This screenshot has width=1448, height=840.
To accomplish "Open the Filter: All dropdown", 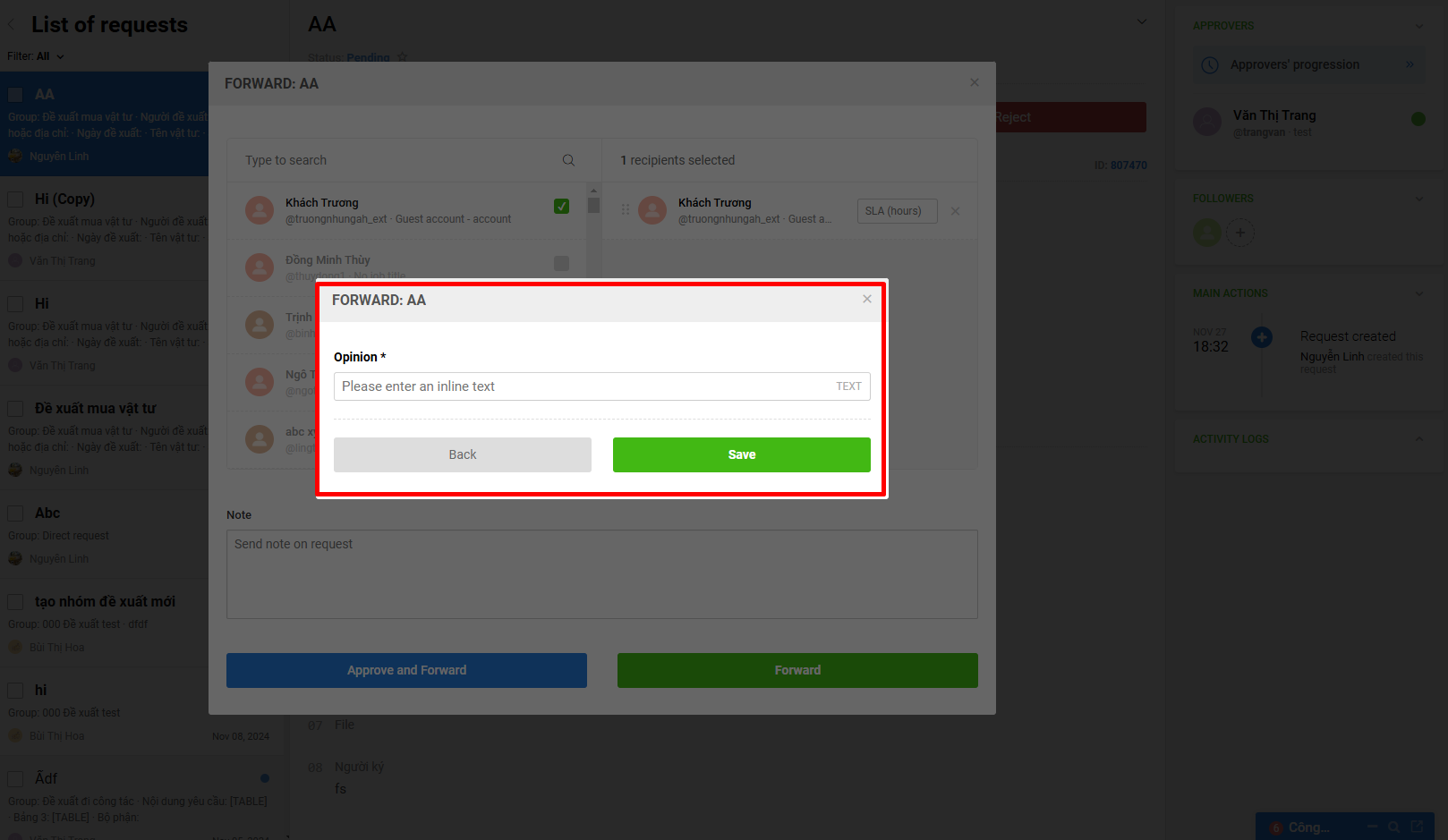I will coord(36,56).
